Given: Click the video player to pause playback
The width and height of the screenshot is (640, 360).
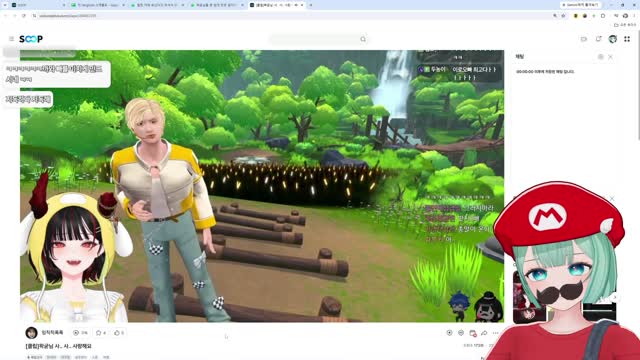Looking at the screenshot, I should [x=262, y=186].
